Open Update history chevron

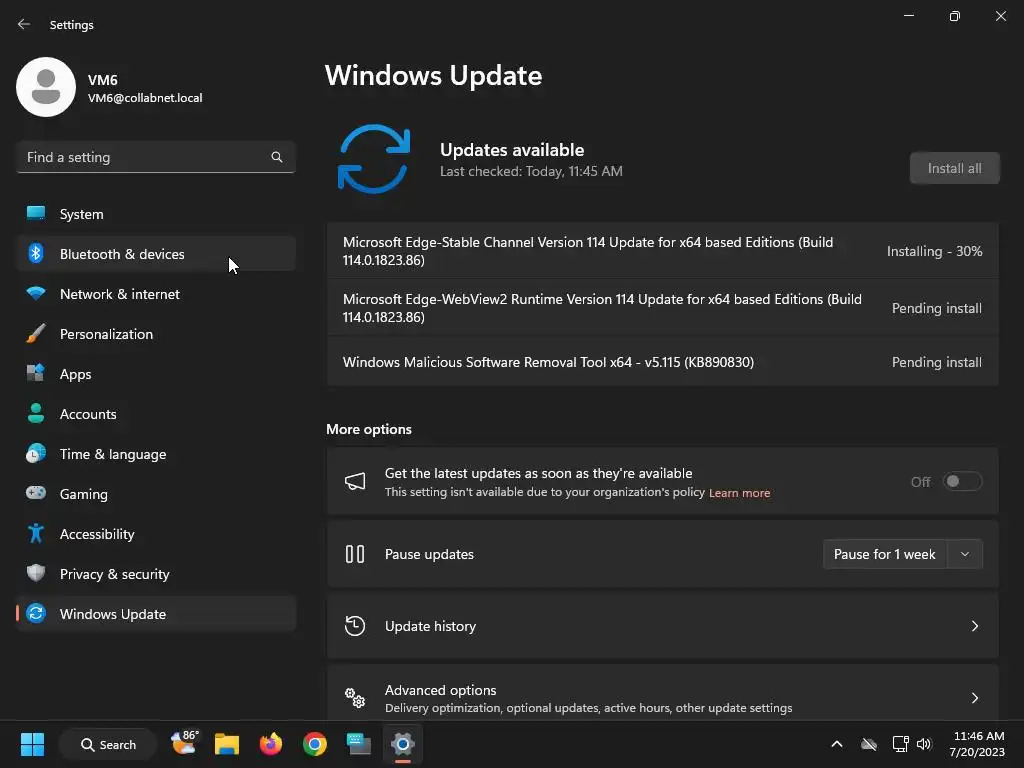(974, 626)
